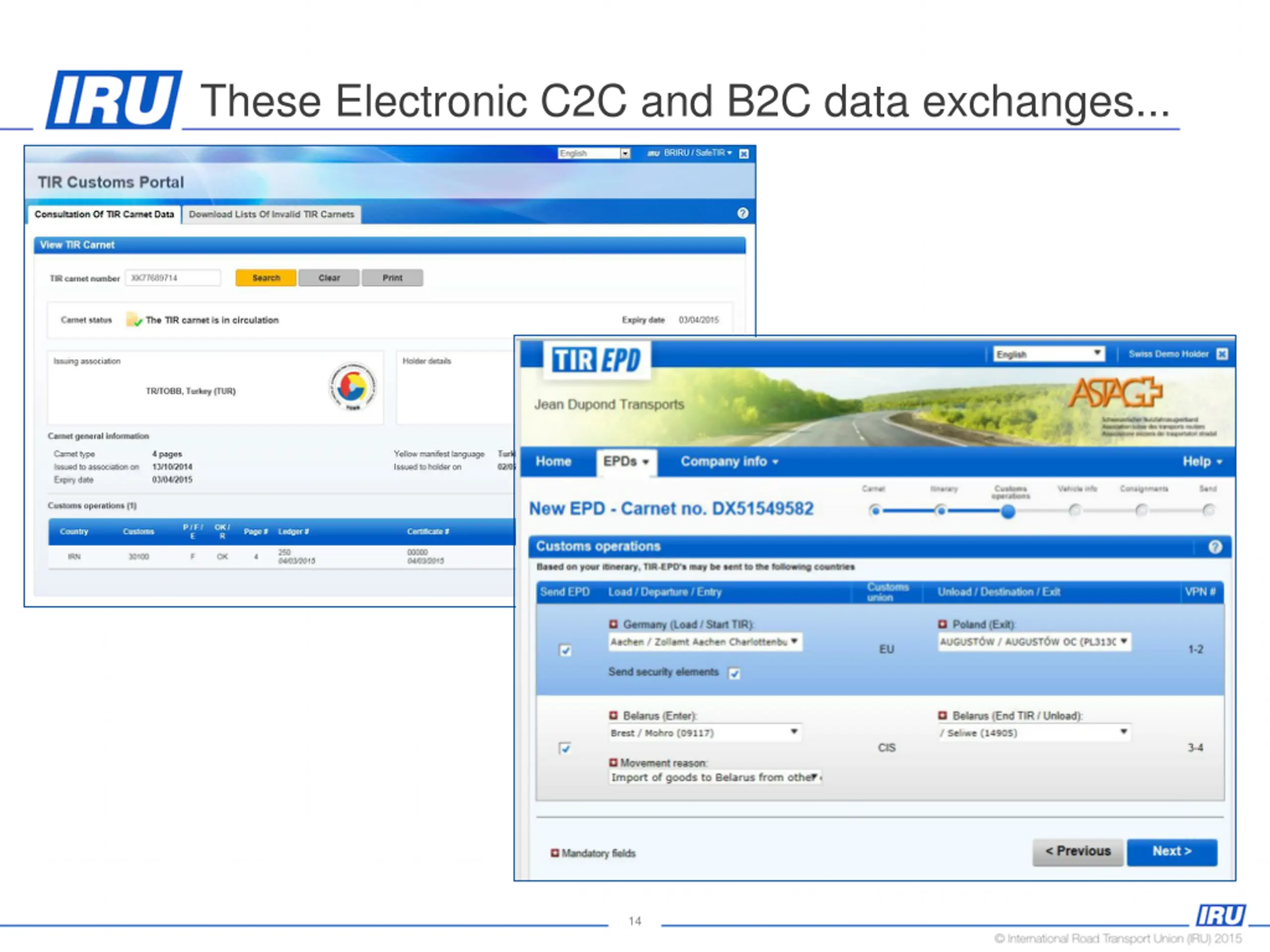Click ASTAG logo in EPD banner

[1115, 393]
